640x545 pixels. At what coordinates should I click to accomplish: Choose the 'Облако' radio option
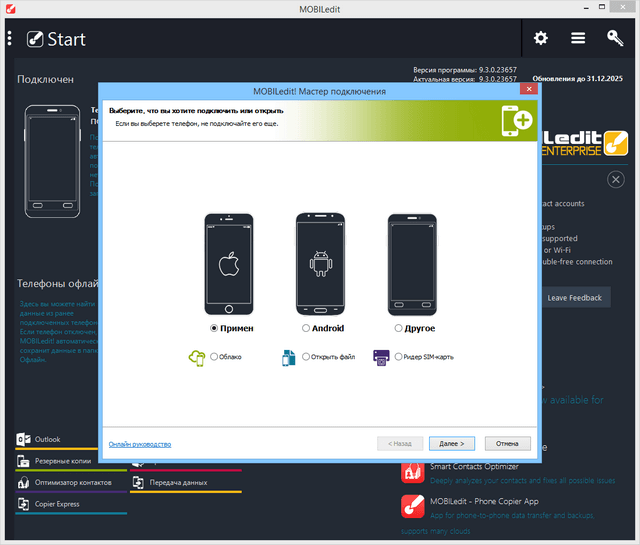(x=214, y=357)
